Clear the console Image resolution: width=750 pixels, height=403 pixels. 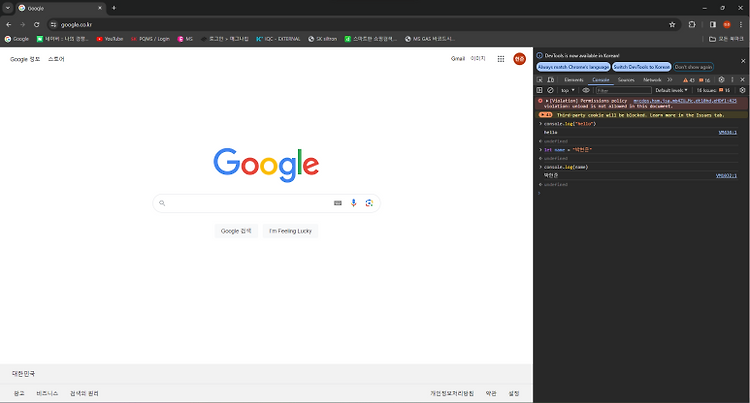click(551, 90)
